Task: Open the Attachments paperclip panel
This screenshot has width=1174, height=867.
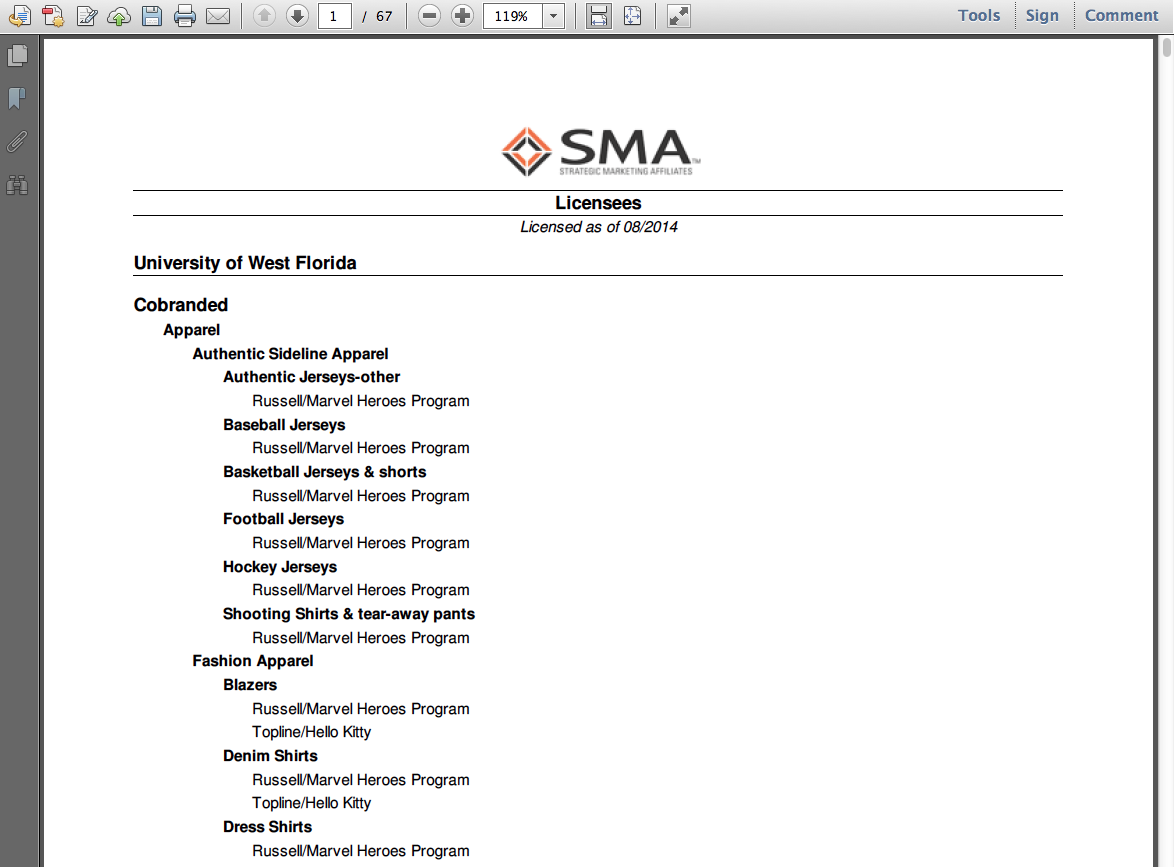Action: pyautogui.click(x=16, y=141)
